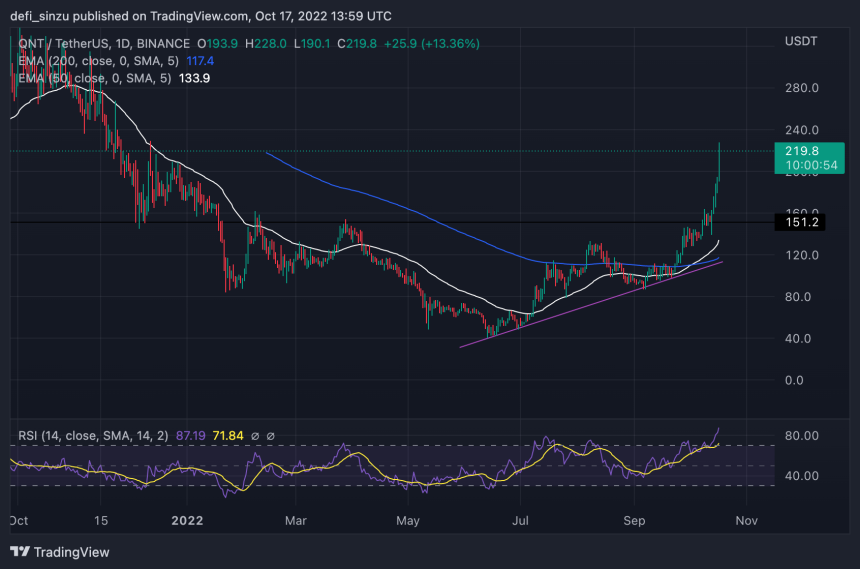
Task: Click the 80.00 level on RSI axis
Action: (802, 436)
